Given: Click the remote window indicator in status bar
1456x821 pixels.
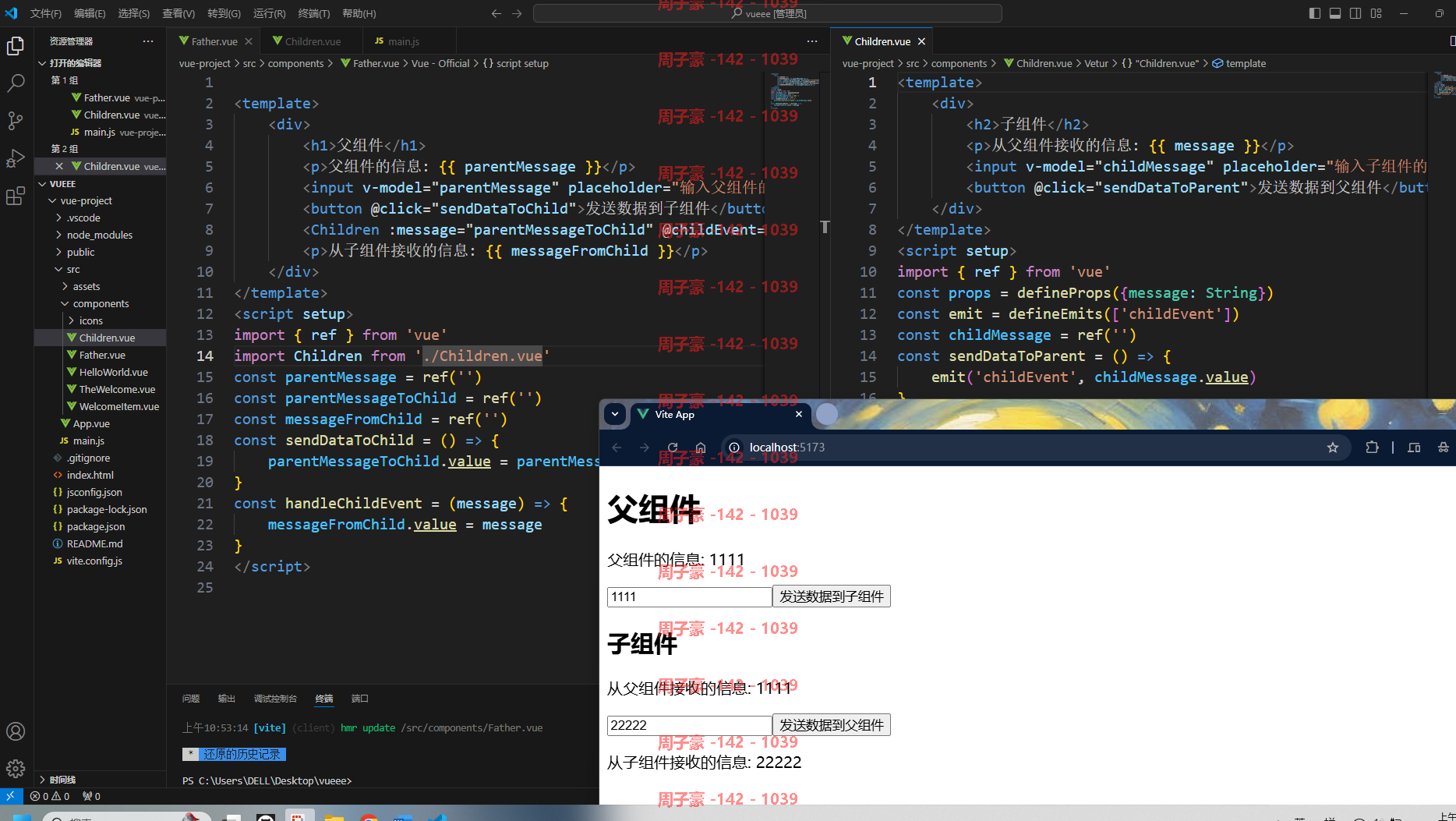Looking at the screenshot, I should pos(11,796).
